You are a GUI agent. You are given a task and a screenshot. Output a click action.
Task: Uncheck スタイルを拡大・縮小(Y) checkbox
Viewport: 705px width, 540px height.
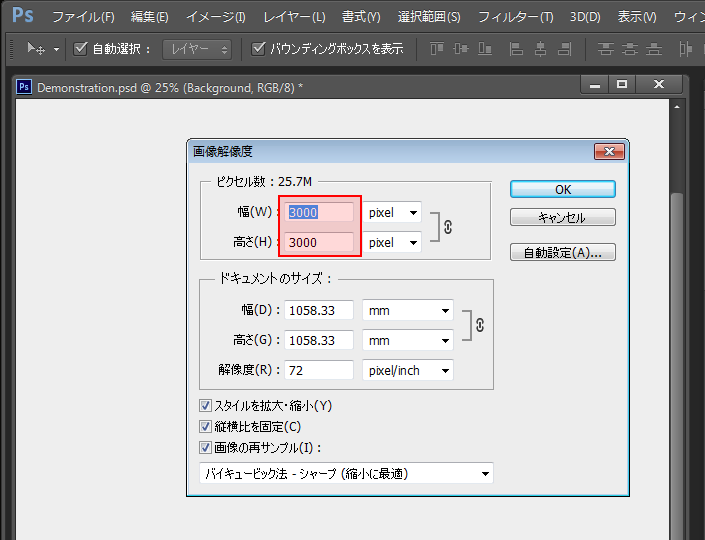[205, 406]
